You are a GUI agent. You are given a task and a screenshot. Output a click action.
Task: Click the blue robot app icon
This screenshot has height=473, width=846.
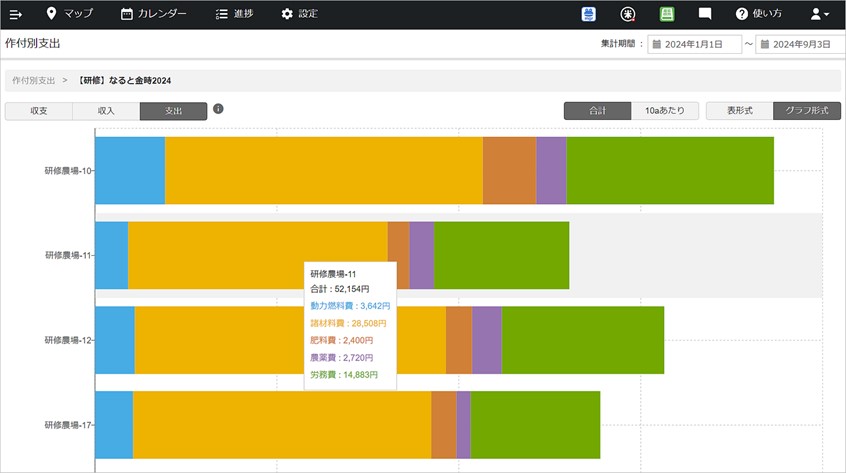pos(589,14)
